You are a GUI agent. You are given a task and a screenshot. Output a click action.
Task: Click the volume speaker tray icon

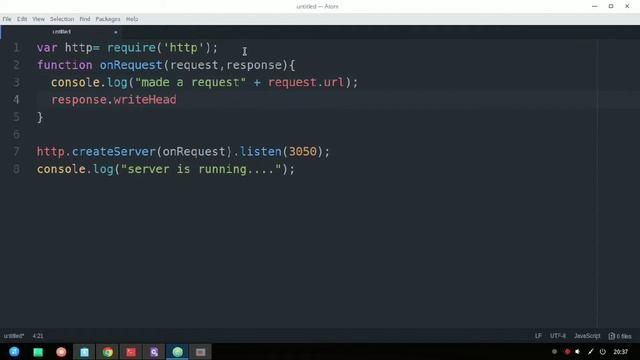tap(578, 352)
